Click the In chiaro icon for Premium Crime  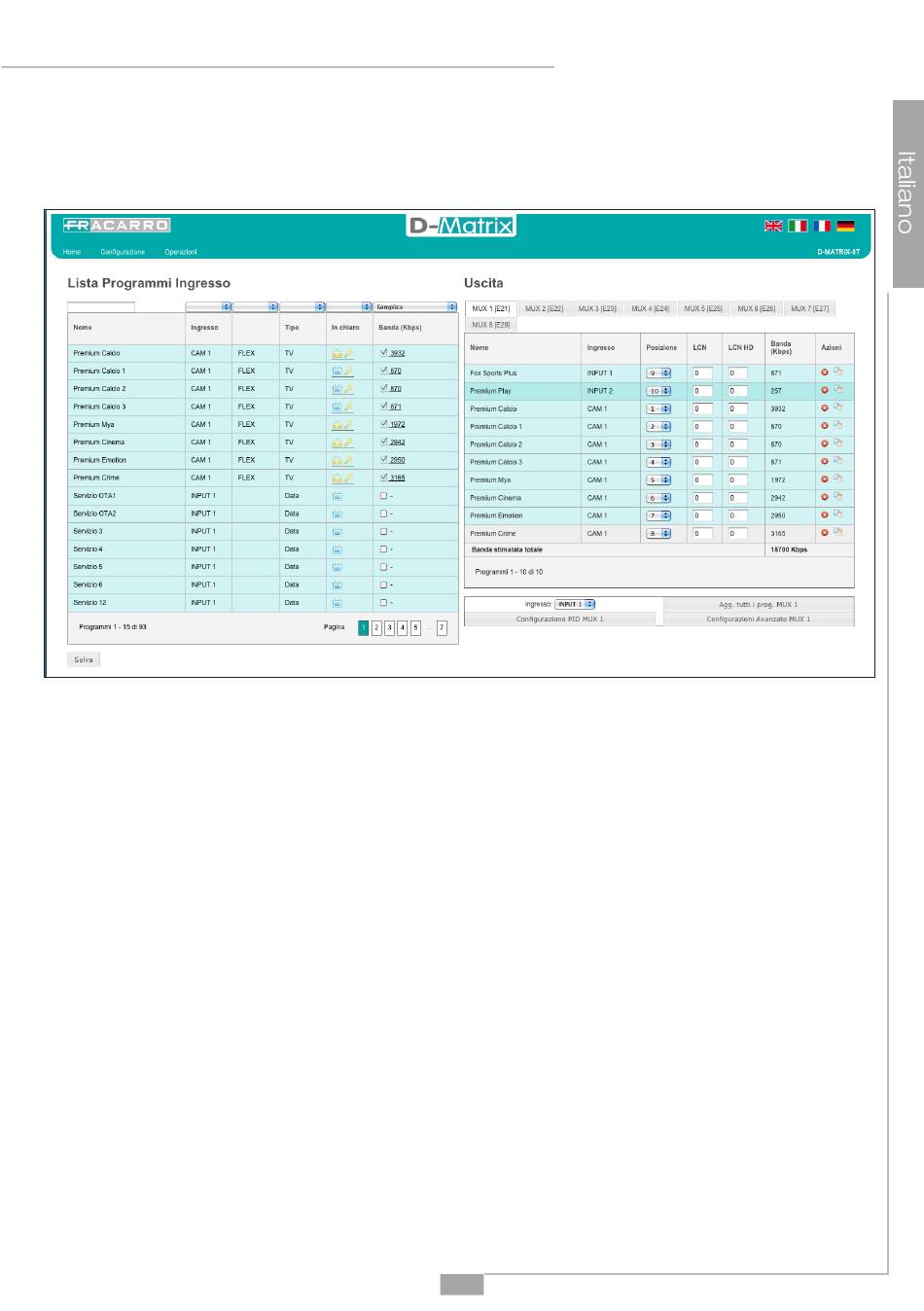pos(342,478)
